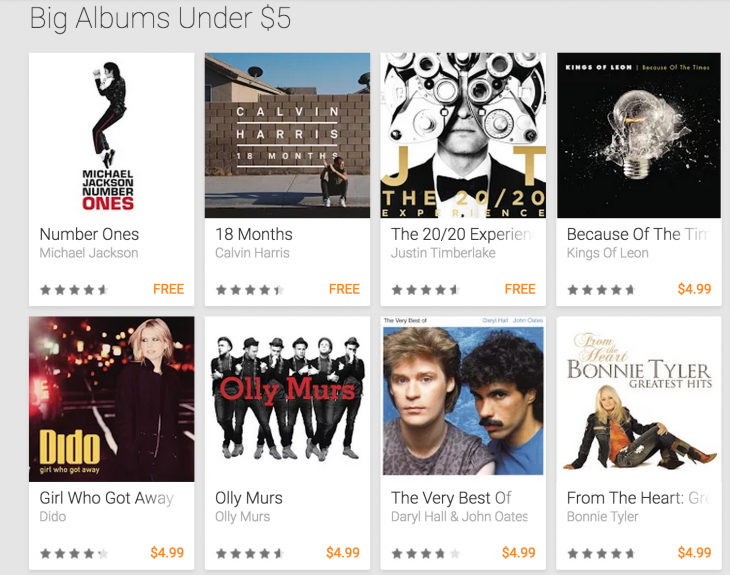730x575 pixels.
Task: Open Michael Jackson Number Ones album cover
Action: click(112, 135)
